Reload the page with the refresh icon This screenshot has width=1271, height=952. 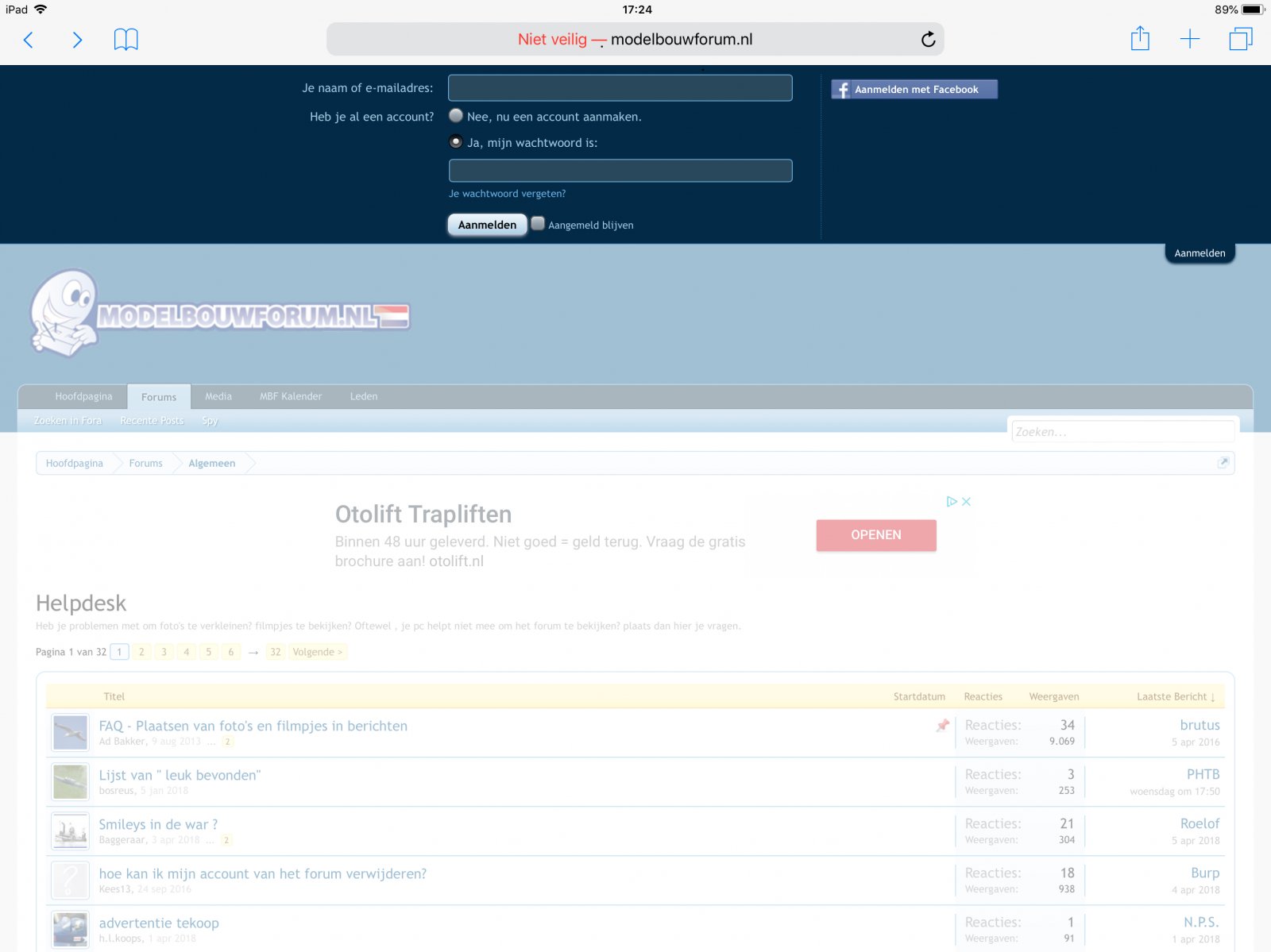coord(928,40)
